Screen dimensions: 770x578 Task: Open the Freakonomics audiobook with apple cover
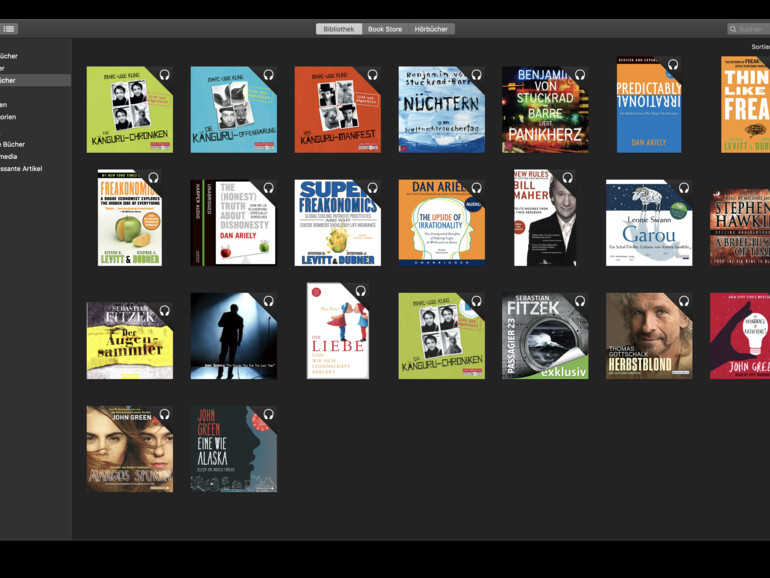tap(130, 218)
